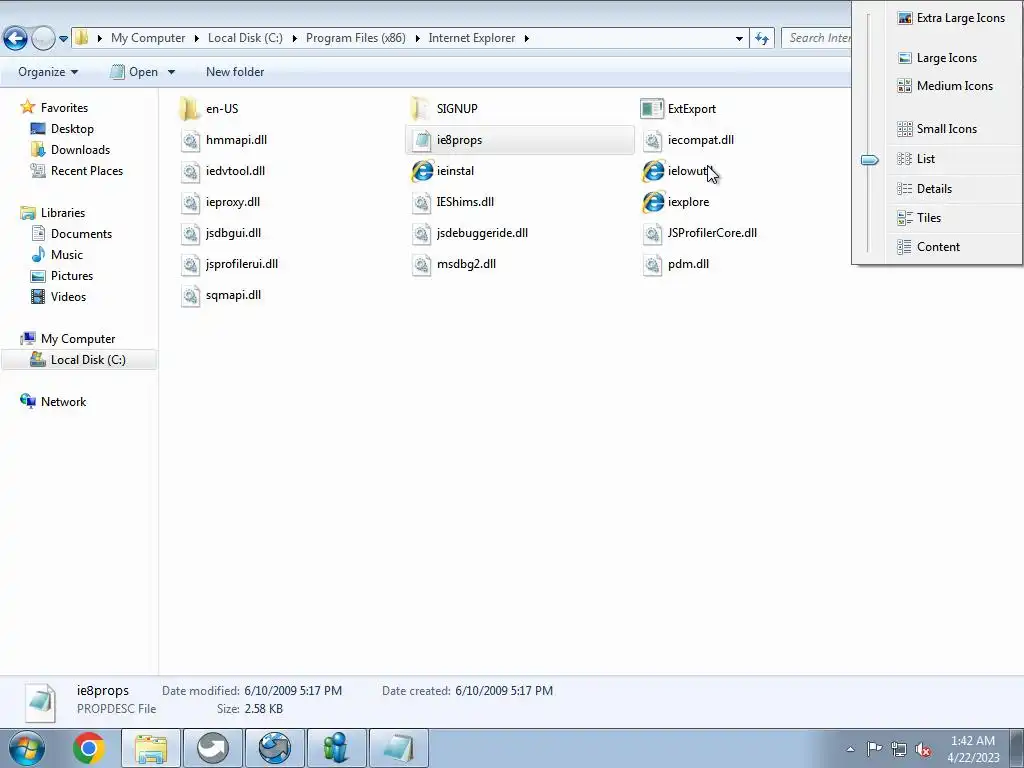Select iedvtool.dll file icon
Viewport: 1024px width, 768px height.
[190, 171]
